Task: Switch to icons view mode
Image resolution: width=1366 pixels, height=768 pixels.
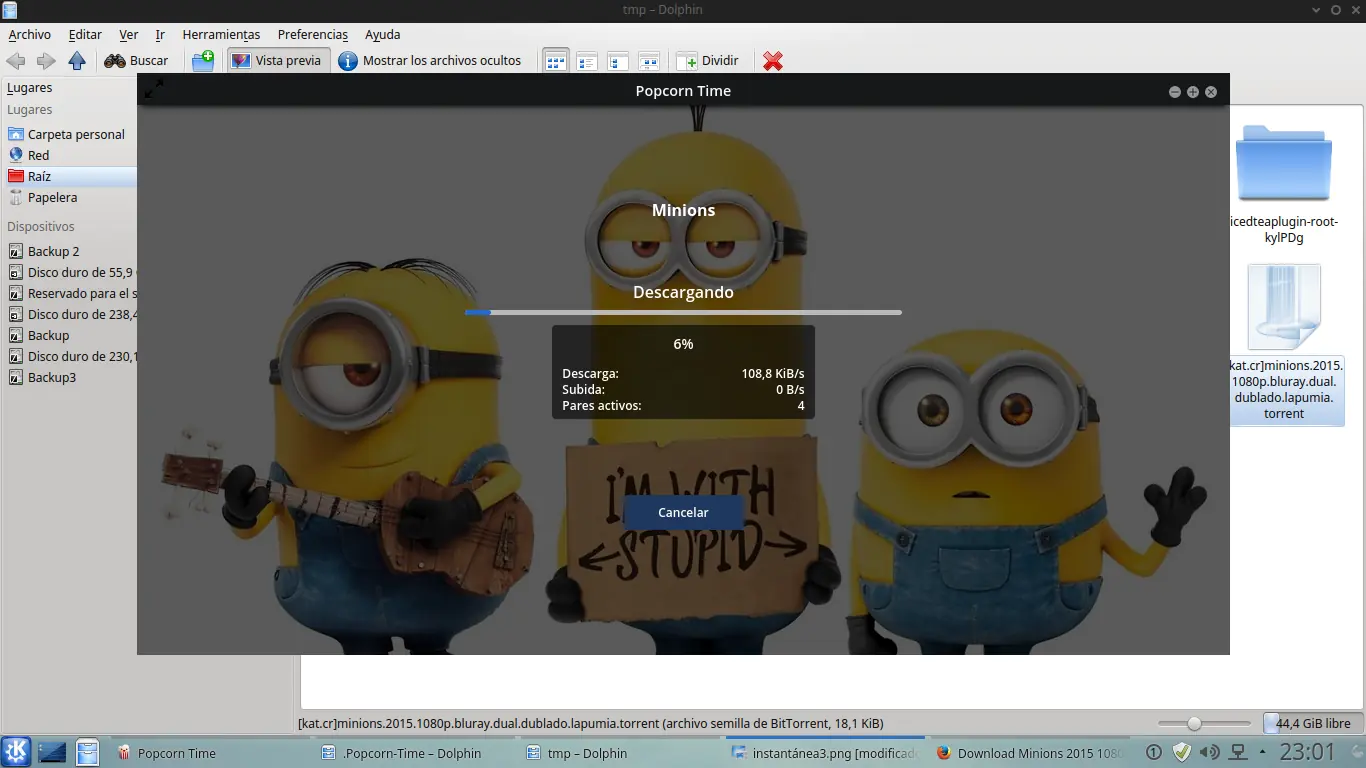Action: [x=555, y=61]
